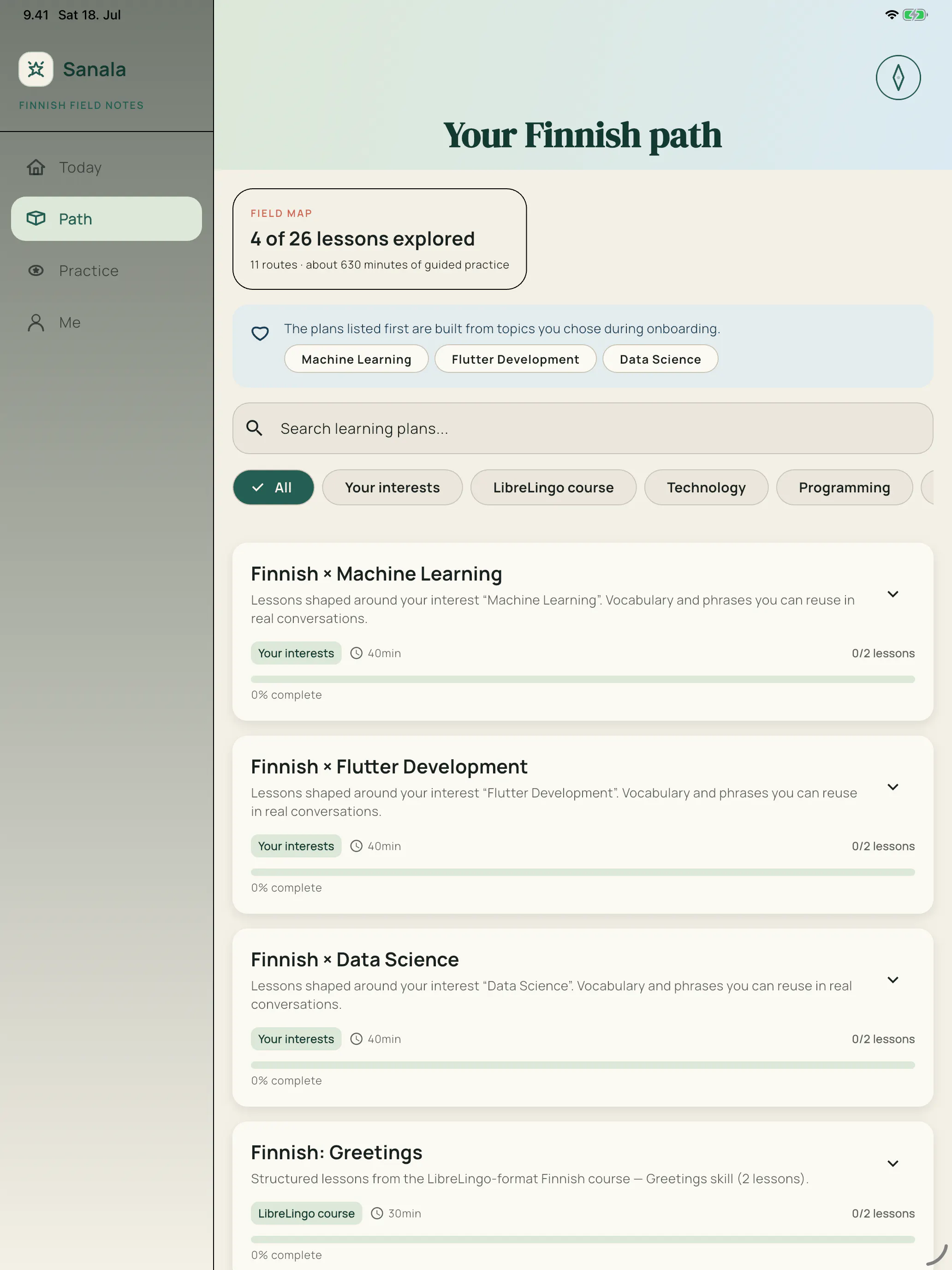This screenshot has width=952, height=1270.
Task: Click clock icon on Greetings card
Action: tap(376, 1213)
